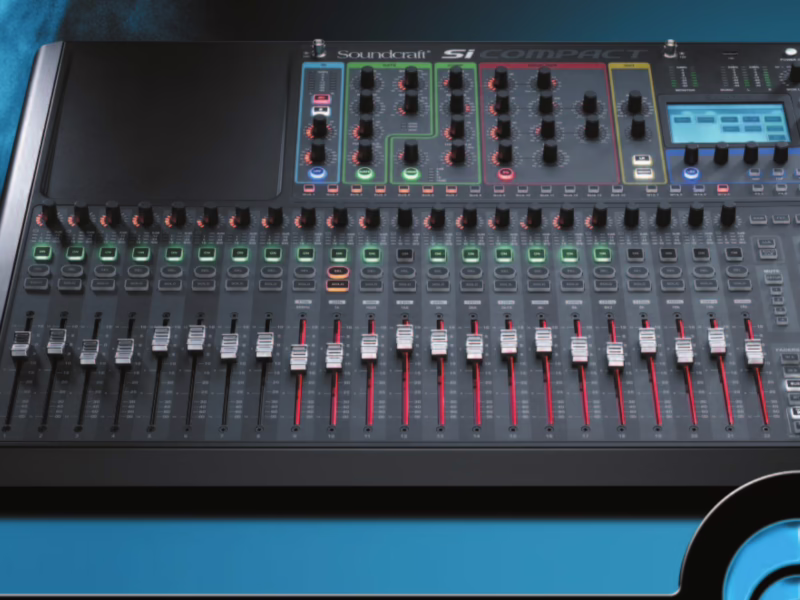This screenshot has height=600, width=800.
Task: Touch the HPF frequency knob above blue HPF button
Action: 318,151
